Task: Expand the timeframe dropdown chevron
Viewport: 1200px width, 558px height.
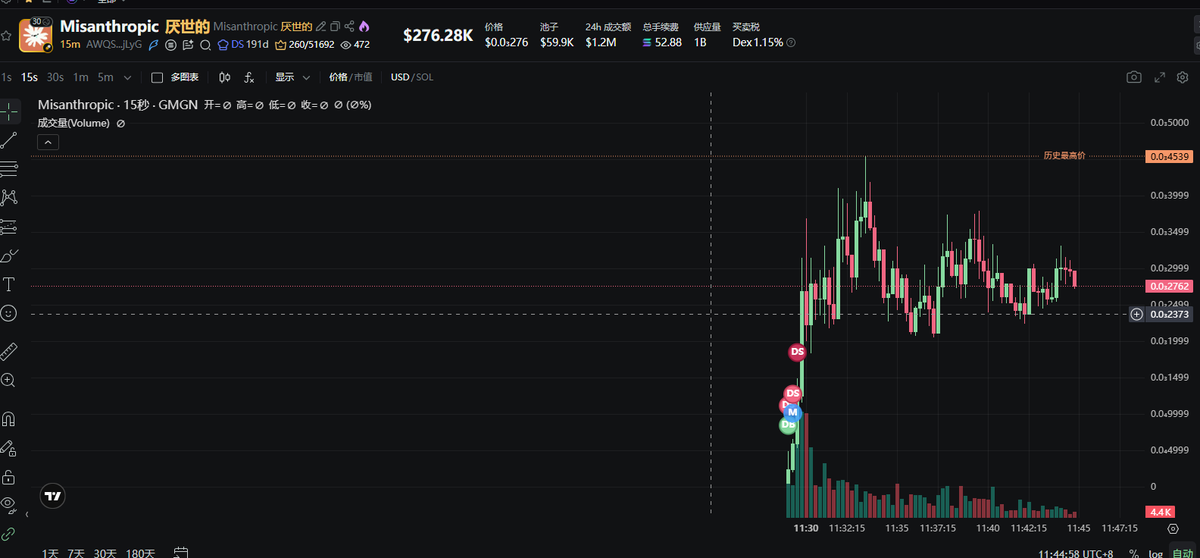Action: (128, 77)
